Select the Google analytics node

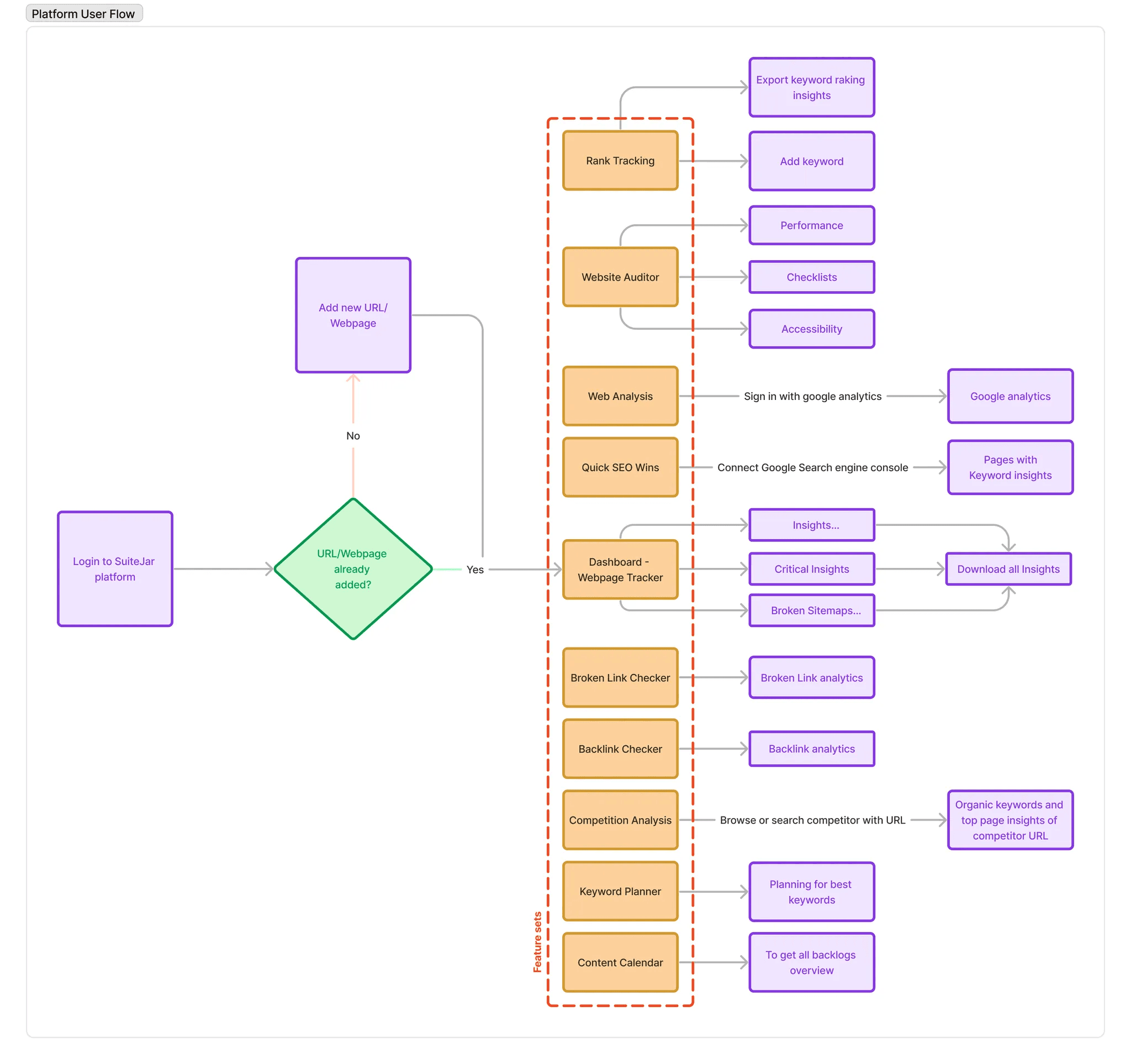[x=1010, y=396]
